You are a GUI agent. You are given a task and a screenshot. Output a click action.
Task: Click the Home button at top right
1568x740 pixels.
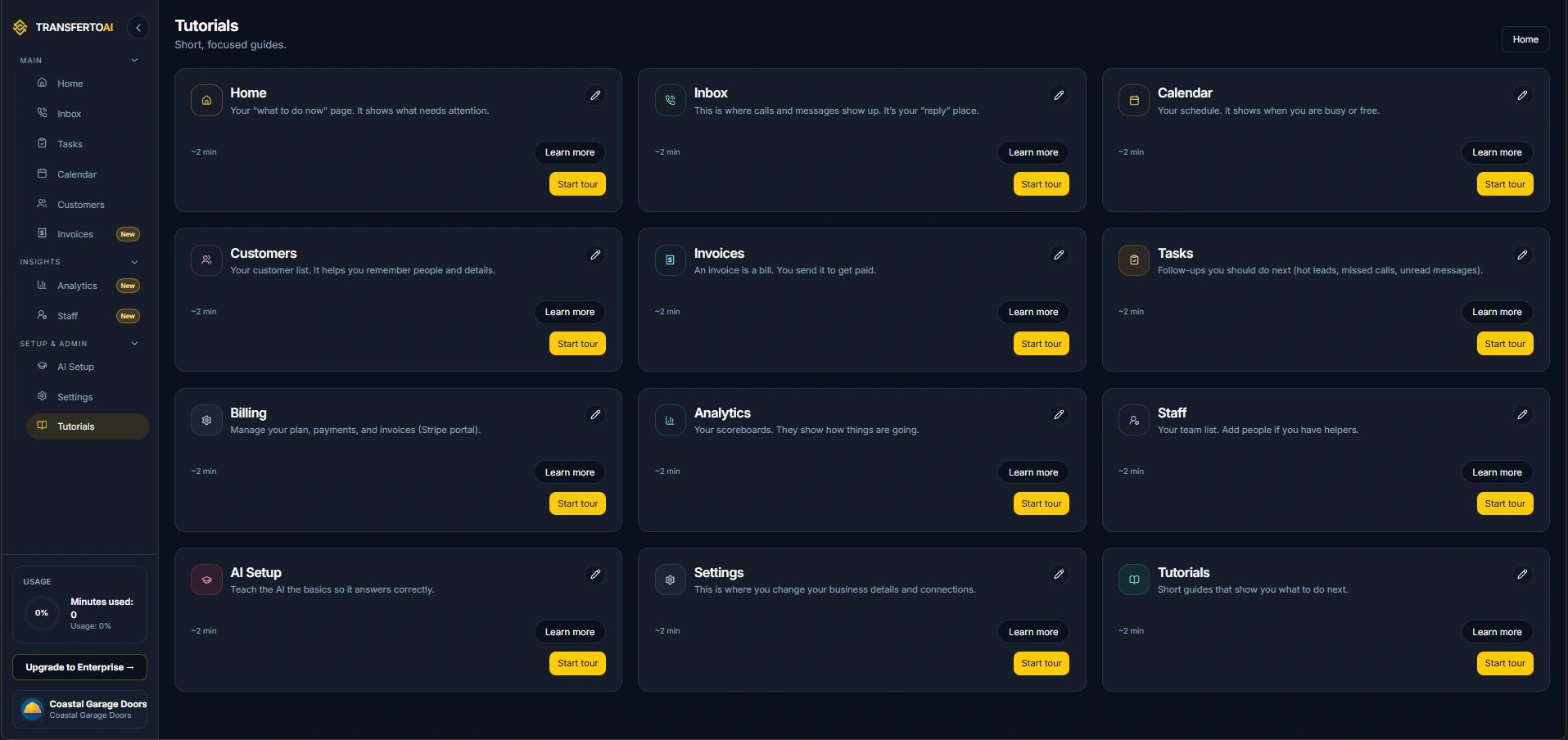point(1525,39)
